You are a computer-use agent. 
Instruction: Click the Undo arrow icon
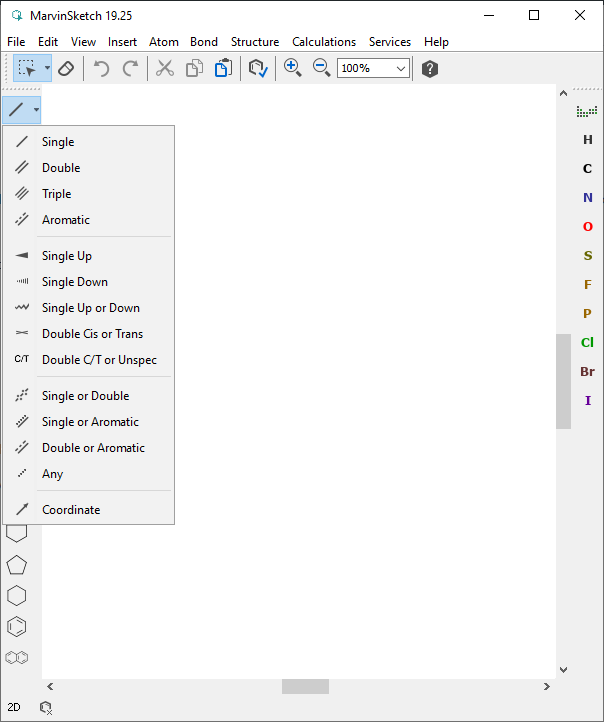coord(101,69)
